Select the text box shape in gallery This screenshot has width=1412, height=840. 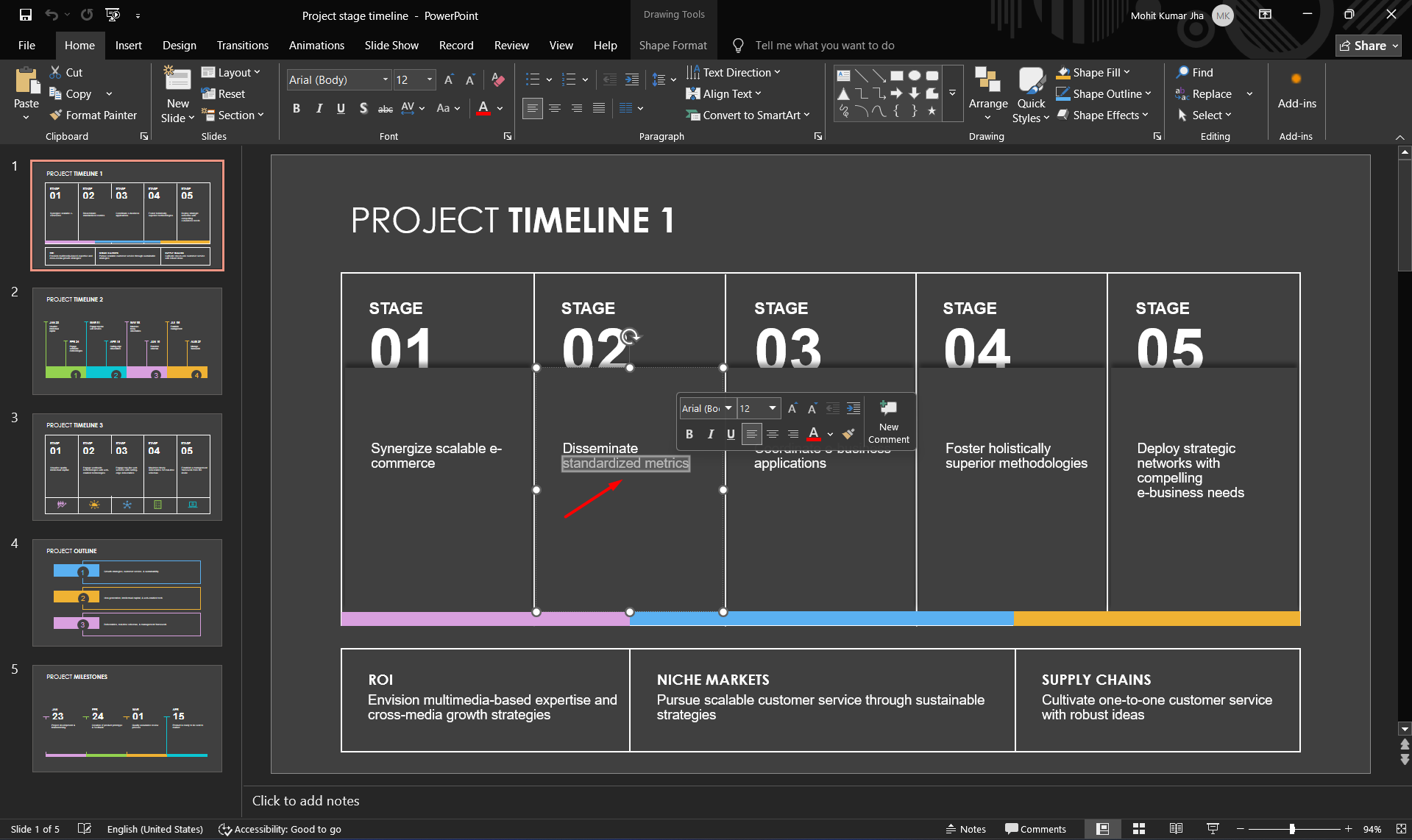click(844, 75)
